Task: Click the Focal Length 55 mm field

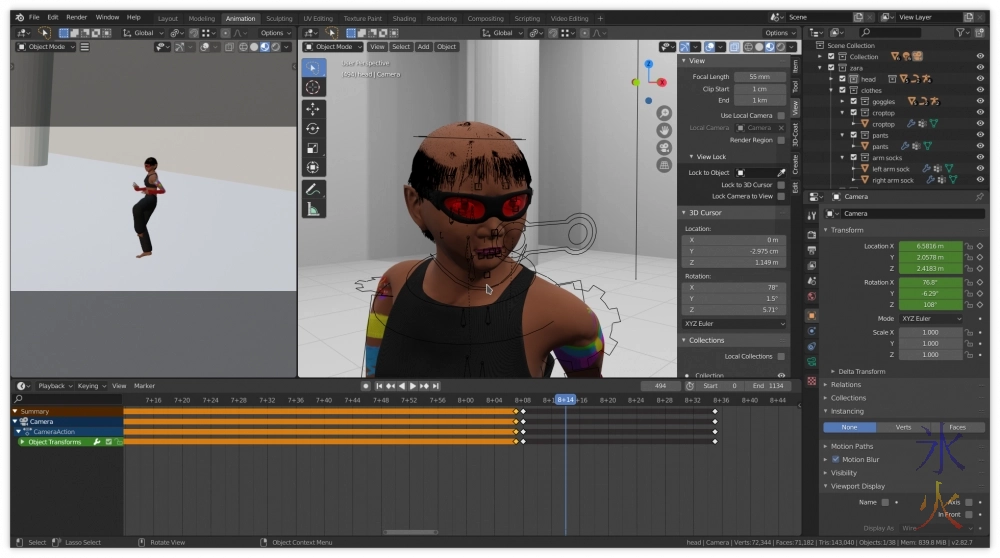Action: tap(759, 77)
